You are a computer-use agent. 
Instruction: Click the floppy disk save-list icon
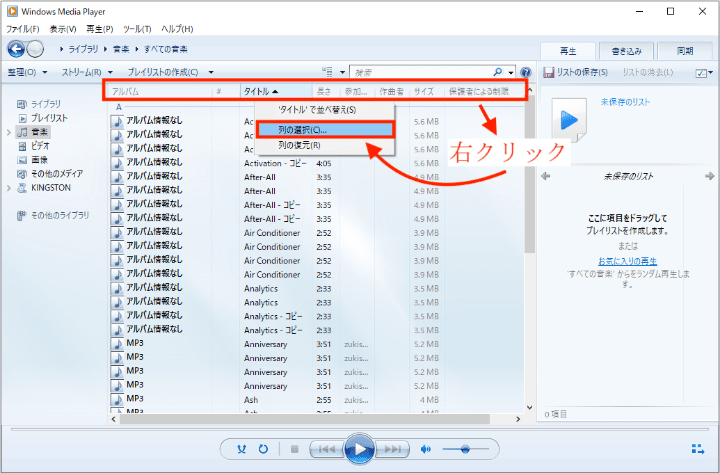(x=548, y=72)
